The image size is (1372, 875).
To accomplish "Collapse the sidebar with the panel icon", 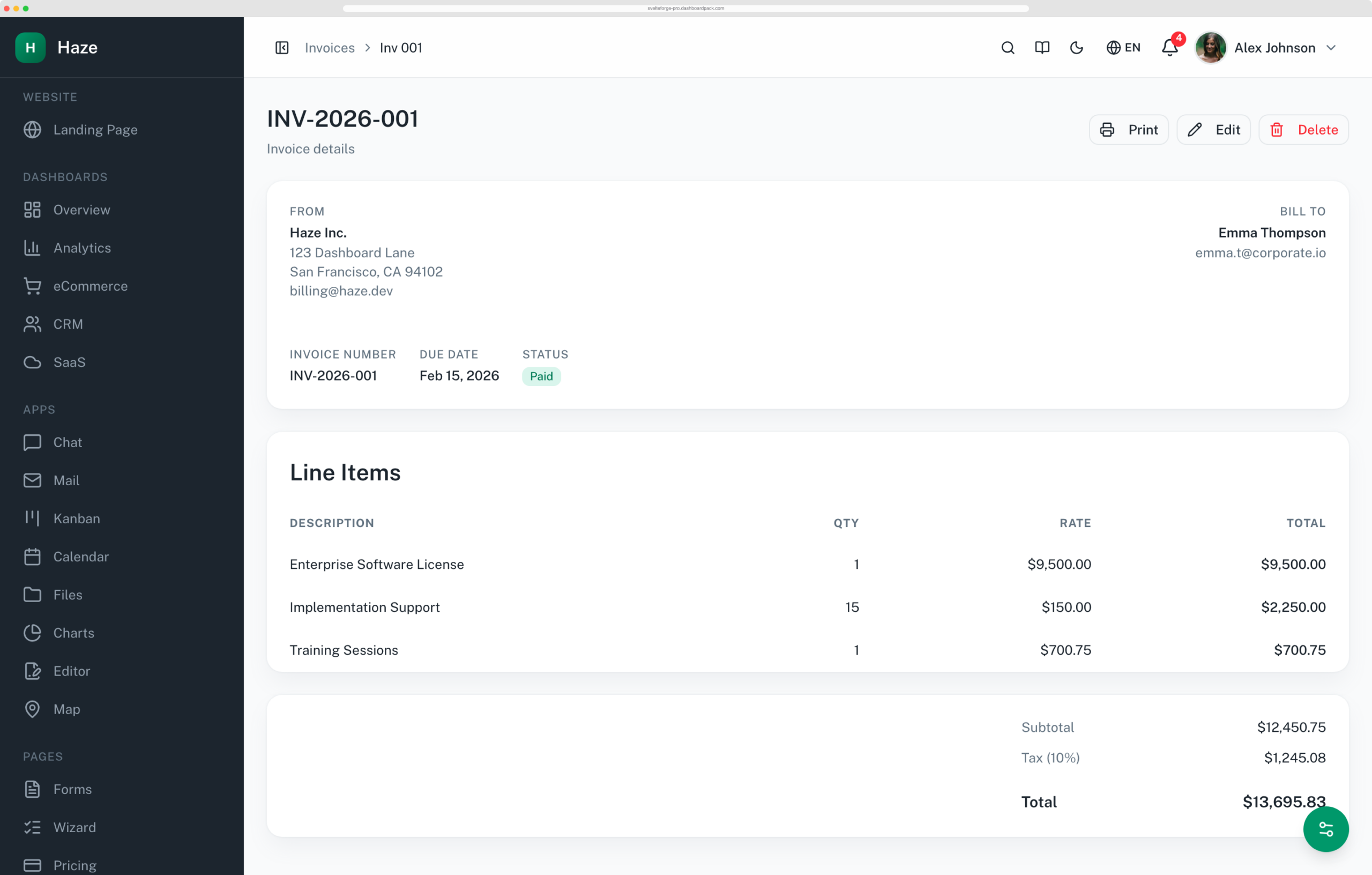I will click(282, 48).
